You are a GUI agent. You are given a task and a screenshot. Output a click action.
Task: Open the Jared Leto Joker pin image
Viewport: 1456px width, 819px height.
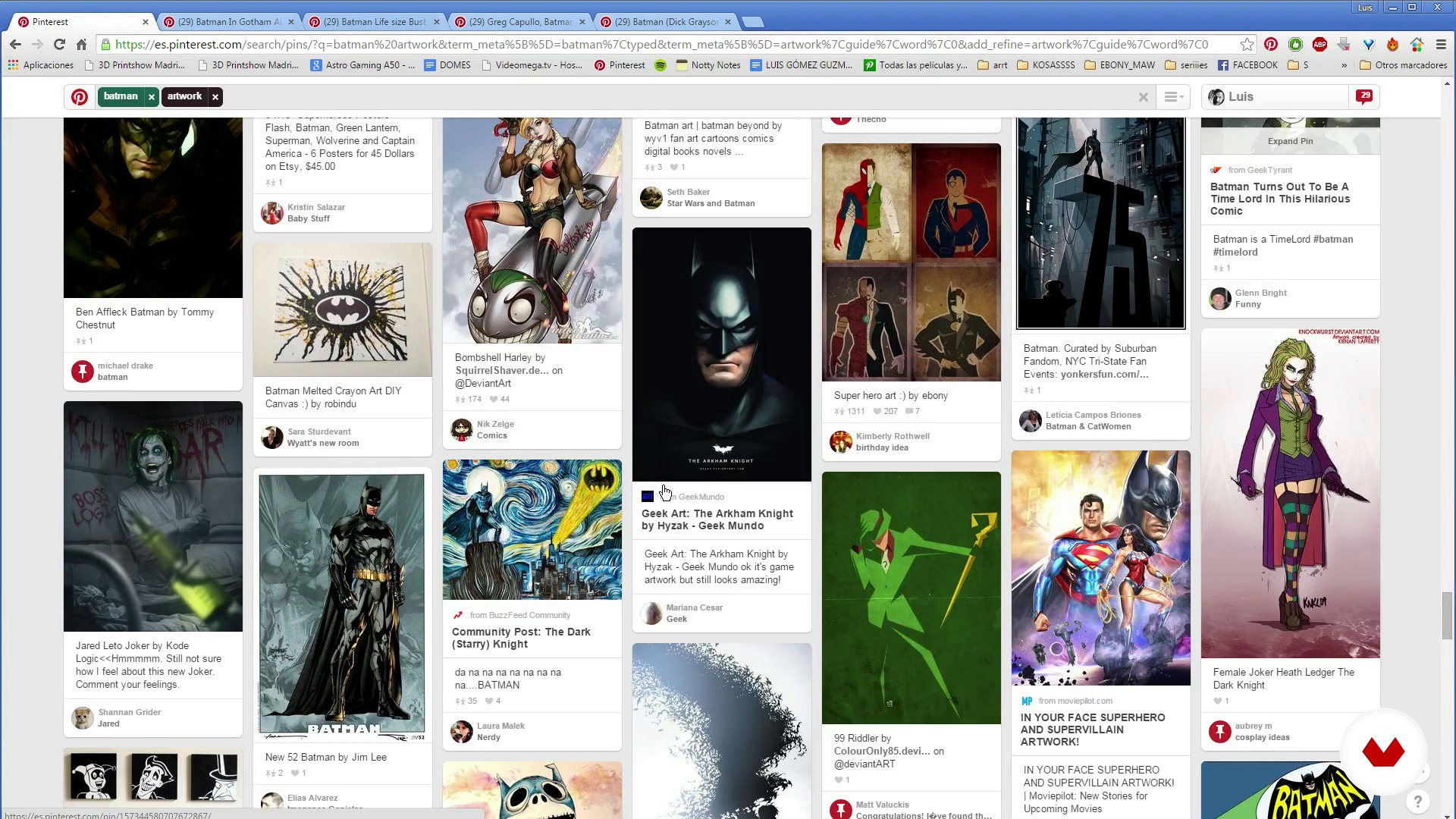tap(153, 516)
